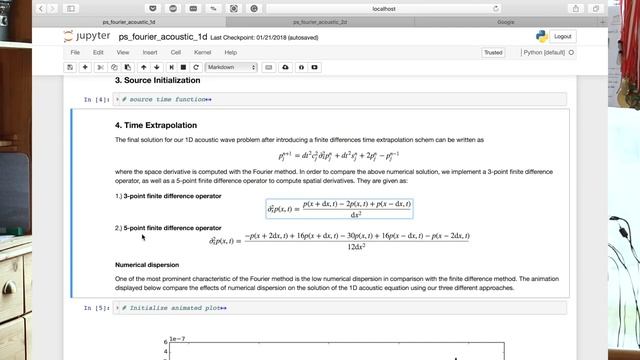
Task: Add a new Safari tab with the plus
Action: (x=602, y=22)
